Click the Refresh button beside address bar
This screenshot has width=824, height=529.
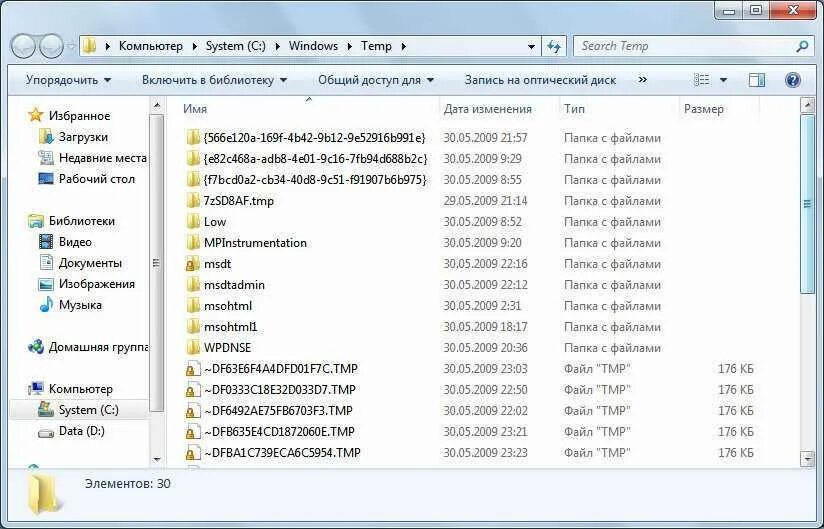tap(554, 46)
